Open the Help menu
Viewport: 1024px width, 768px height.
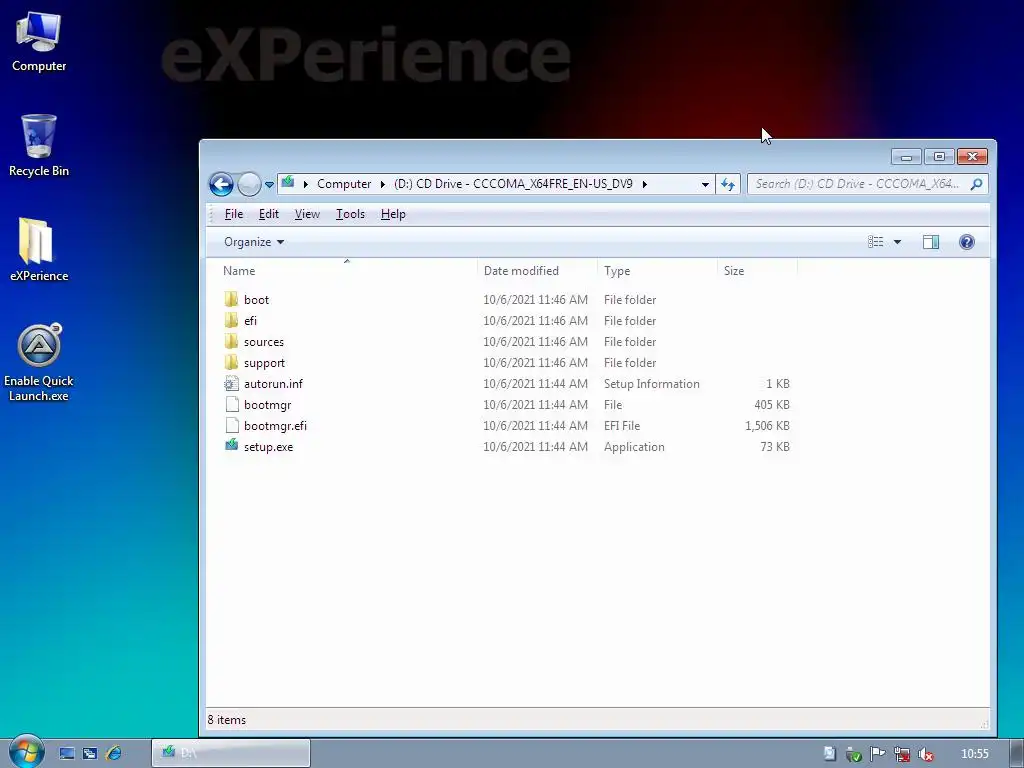pos(393,214)
